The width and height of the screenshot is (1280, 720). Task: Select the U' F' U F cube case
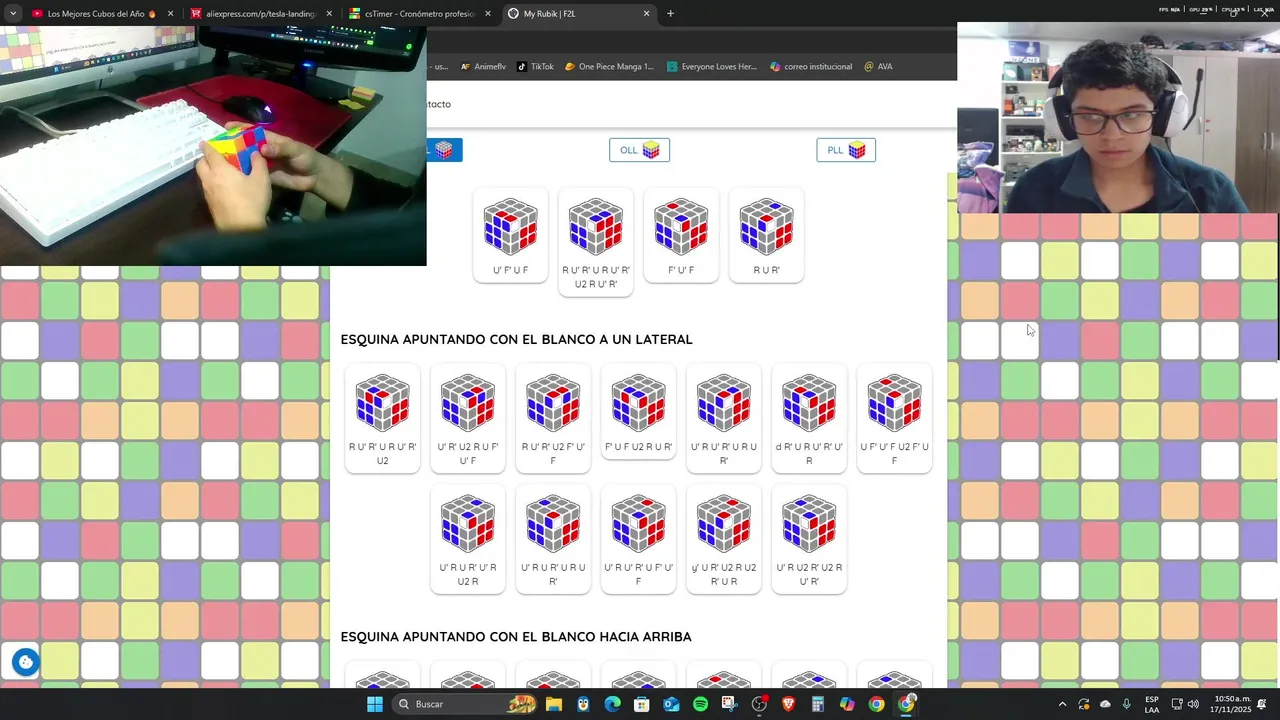click(x=510, y=235)
